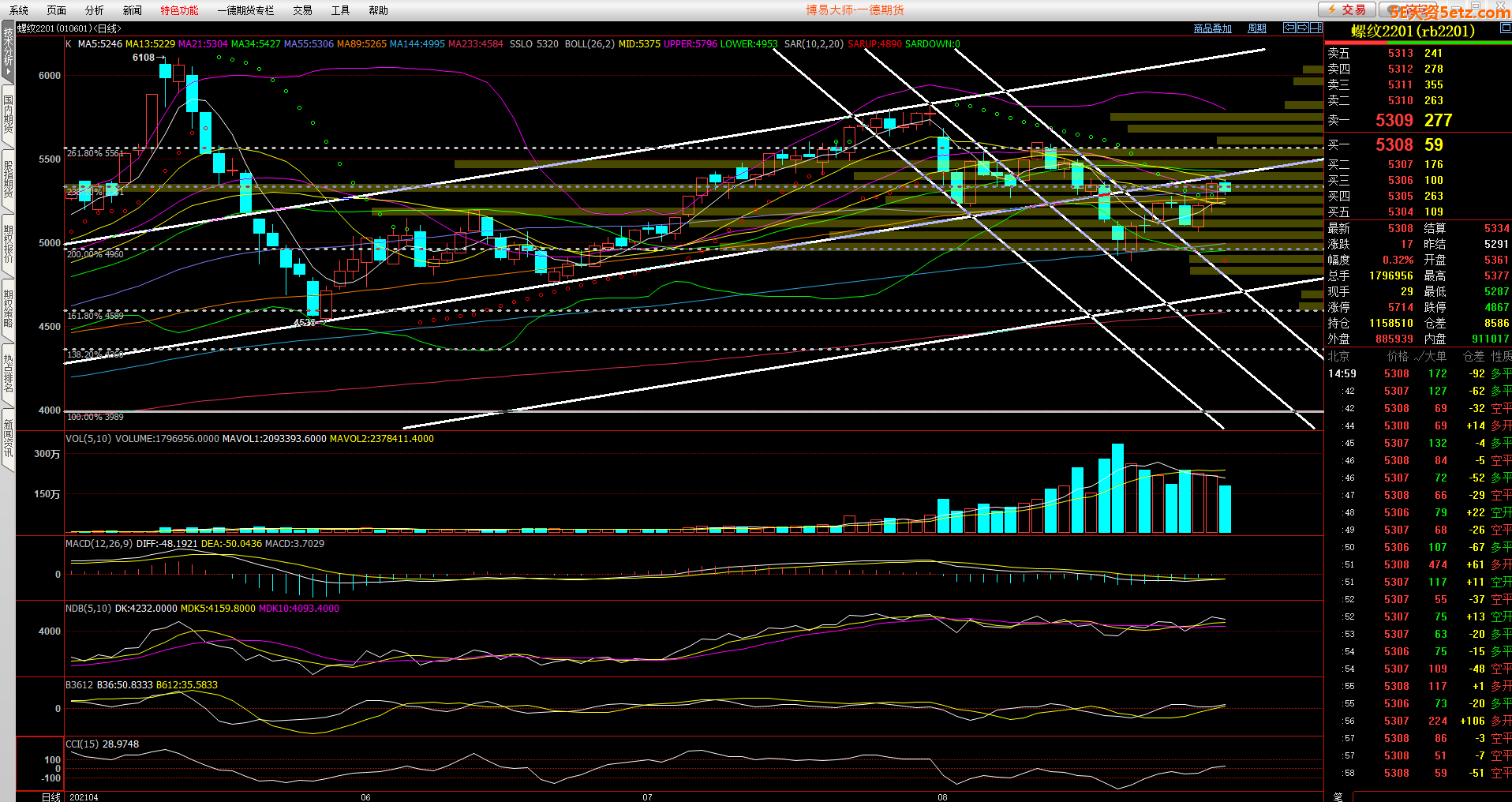Select the 卖五 5313 order book row

point(1417,53)
